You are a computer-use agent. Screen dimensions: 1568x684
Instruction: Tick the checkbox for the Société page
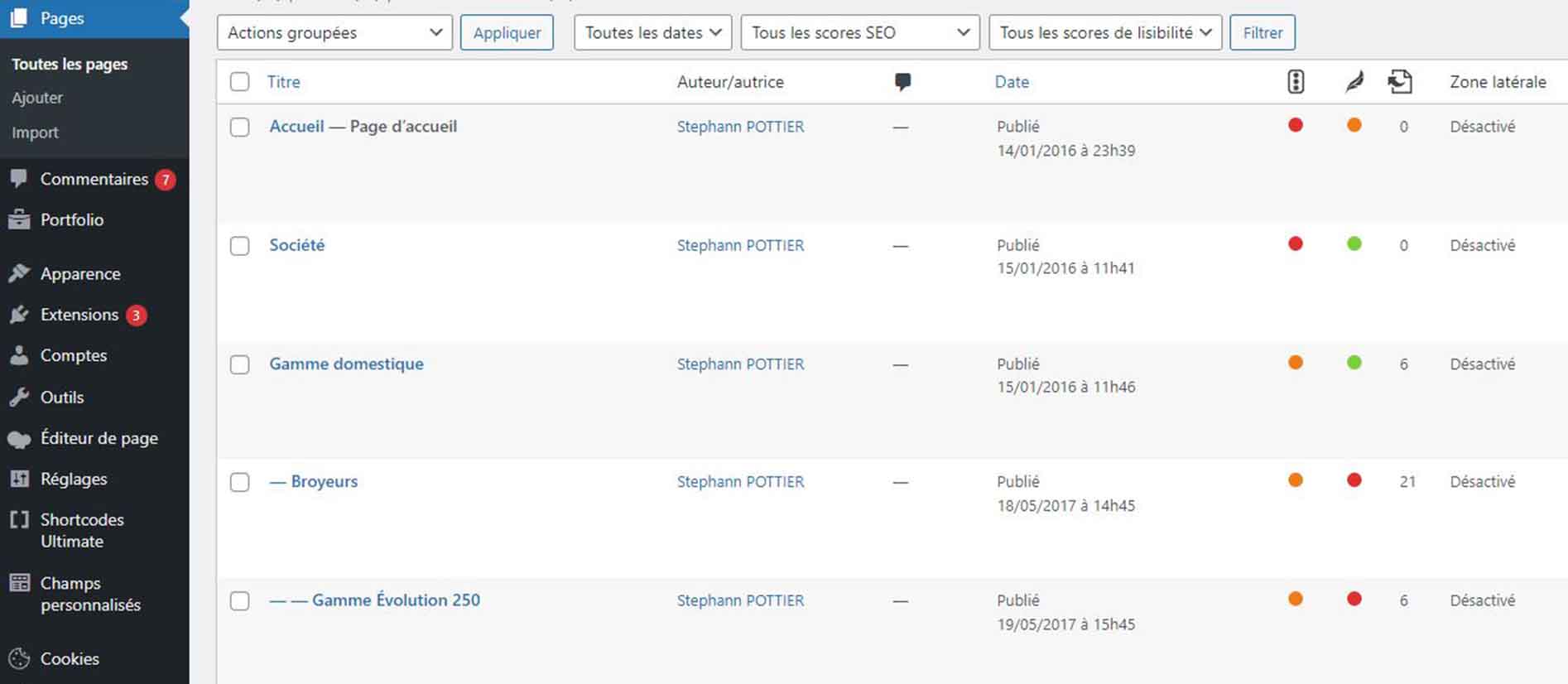click(x=240, y=246)
